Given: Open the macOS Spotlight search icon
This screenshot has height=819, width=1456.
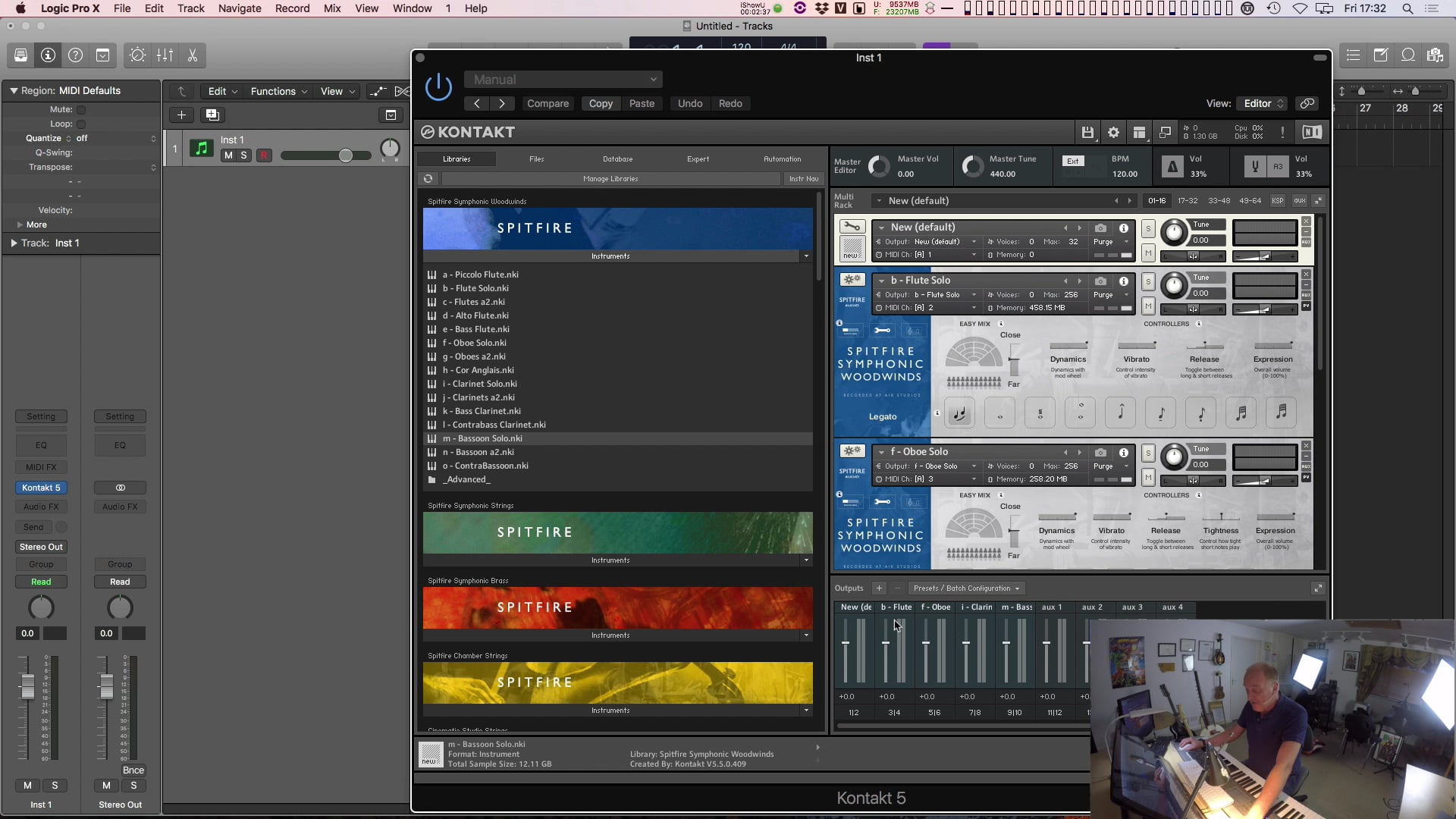Looking at the screenshot, I should click(1407, 8).
